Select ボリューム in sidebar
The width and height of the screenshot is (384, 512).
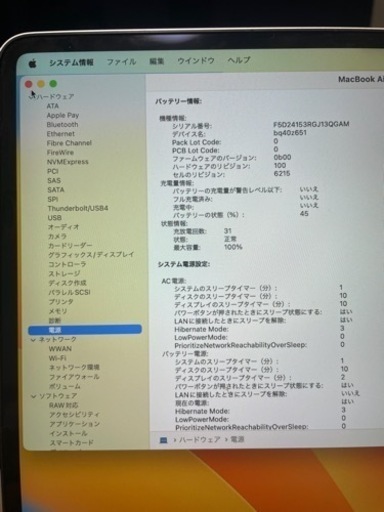click(x=65, y=387)
